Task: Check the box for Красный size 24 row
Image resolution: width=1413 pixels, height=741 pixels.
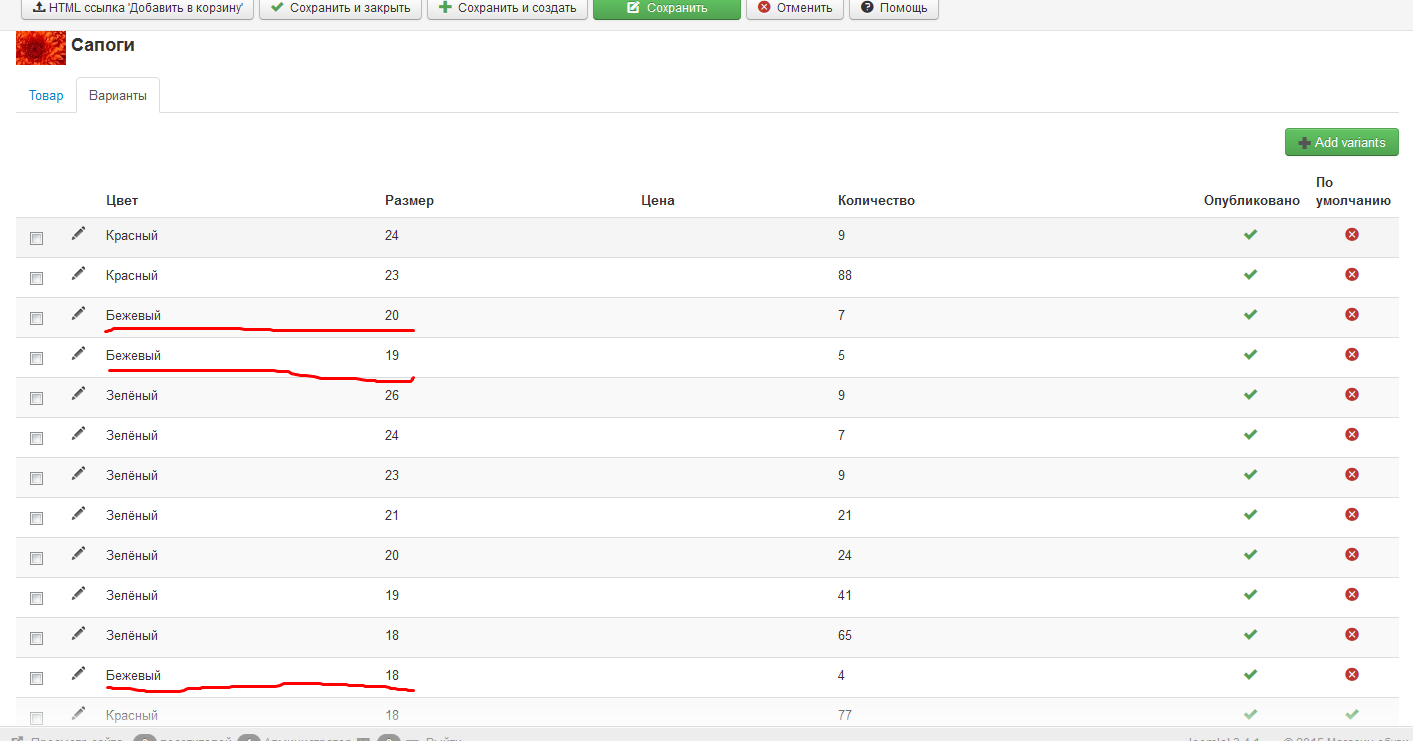Action: [x=37, y=238]
